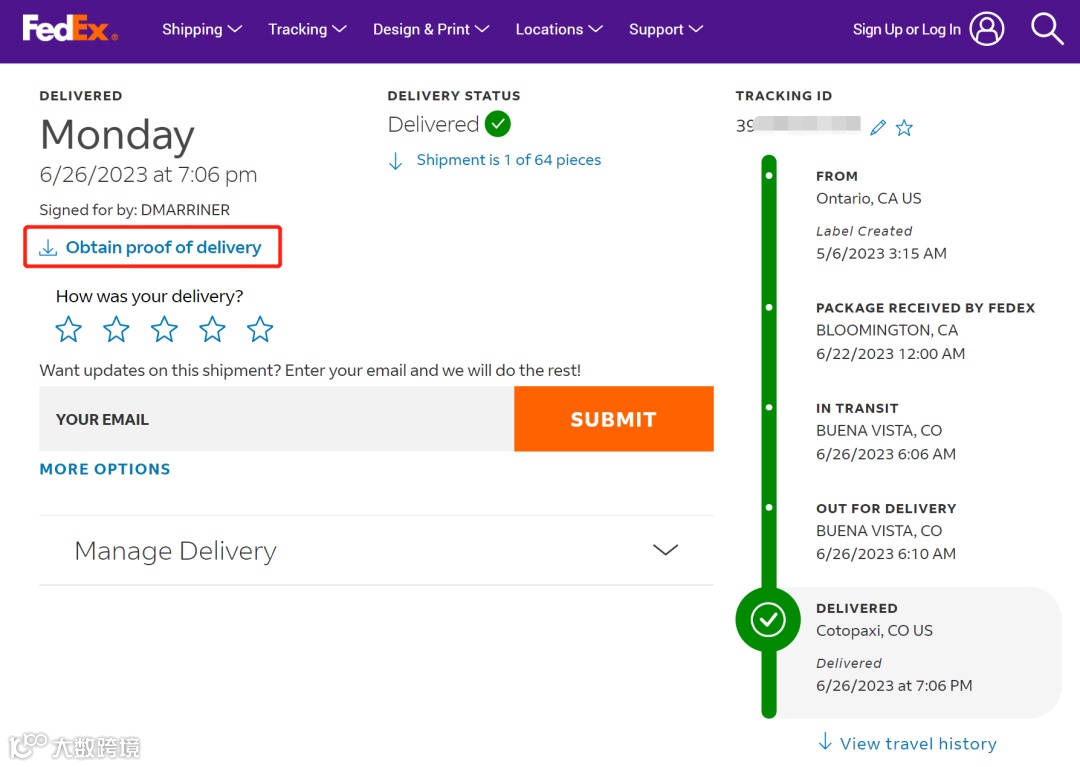Click 'Ontario, CA US' origin text
The width and height of the screenshot is (1080, 767).
coord(869,198)
